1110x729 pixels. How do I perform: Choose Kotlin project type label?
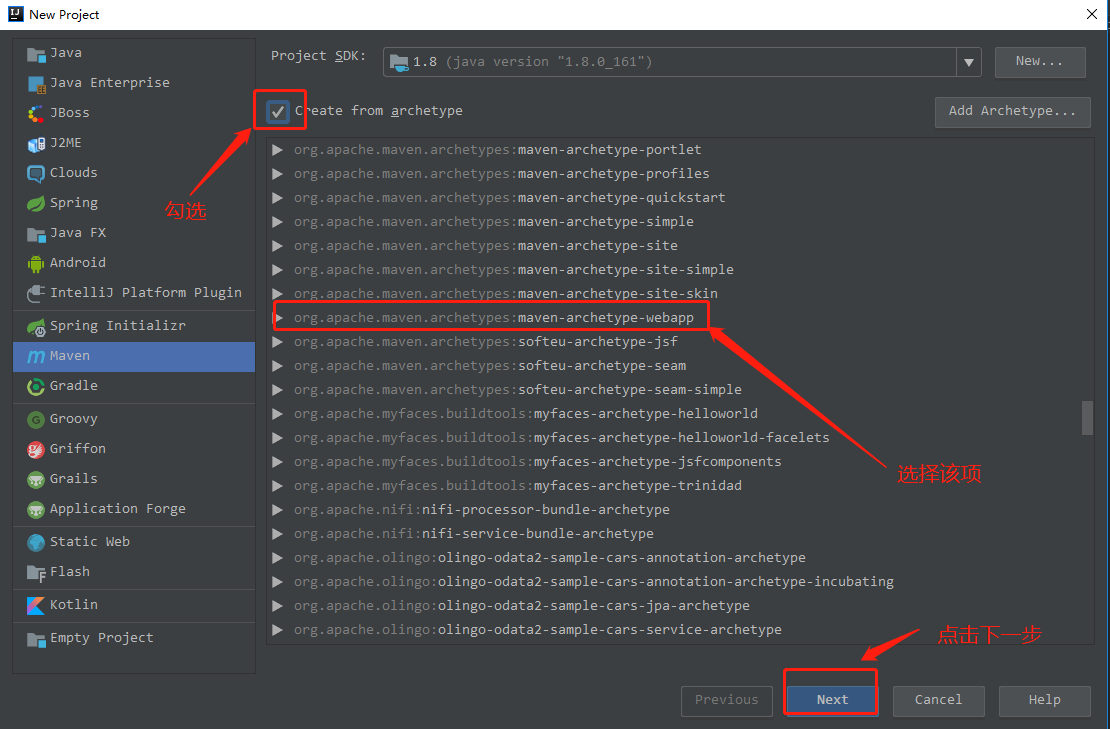coord(74,604)
